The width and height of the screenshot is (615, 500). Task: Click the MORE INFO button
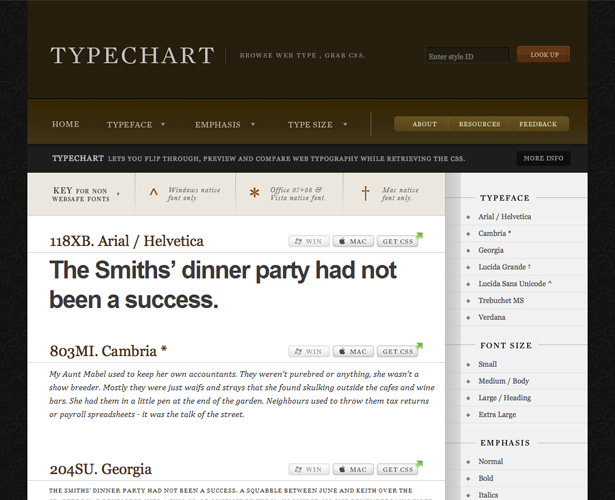pos(543,158)
